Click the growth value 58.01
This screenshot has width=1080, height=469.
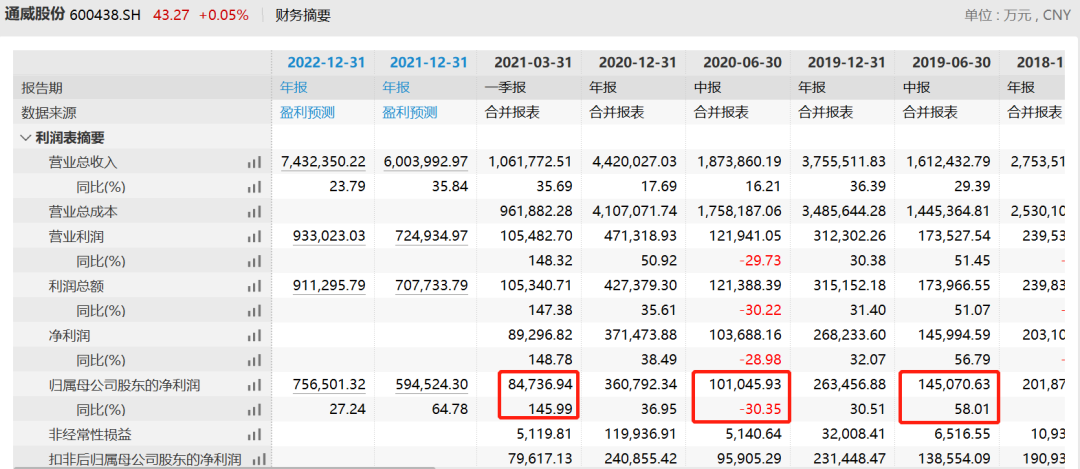click(975, 410)
